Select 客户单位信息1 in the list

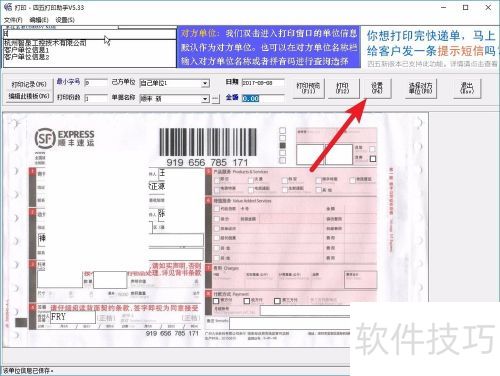(27, 50)
